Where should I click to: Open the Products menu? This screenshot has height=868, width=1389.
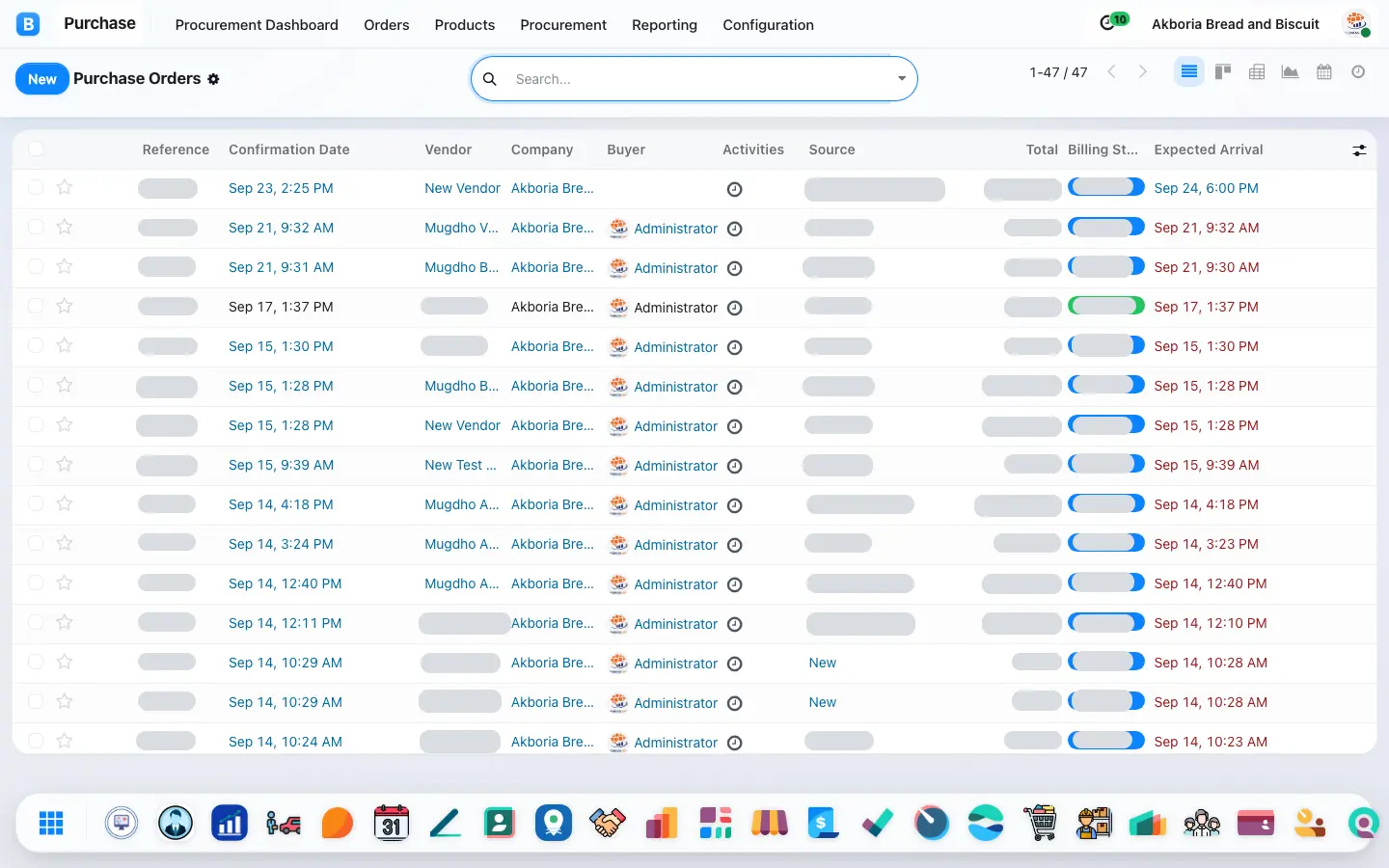(464, 25)
